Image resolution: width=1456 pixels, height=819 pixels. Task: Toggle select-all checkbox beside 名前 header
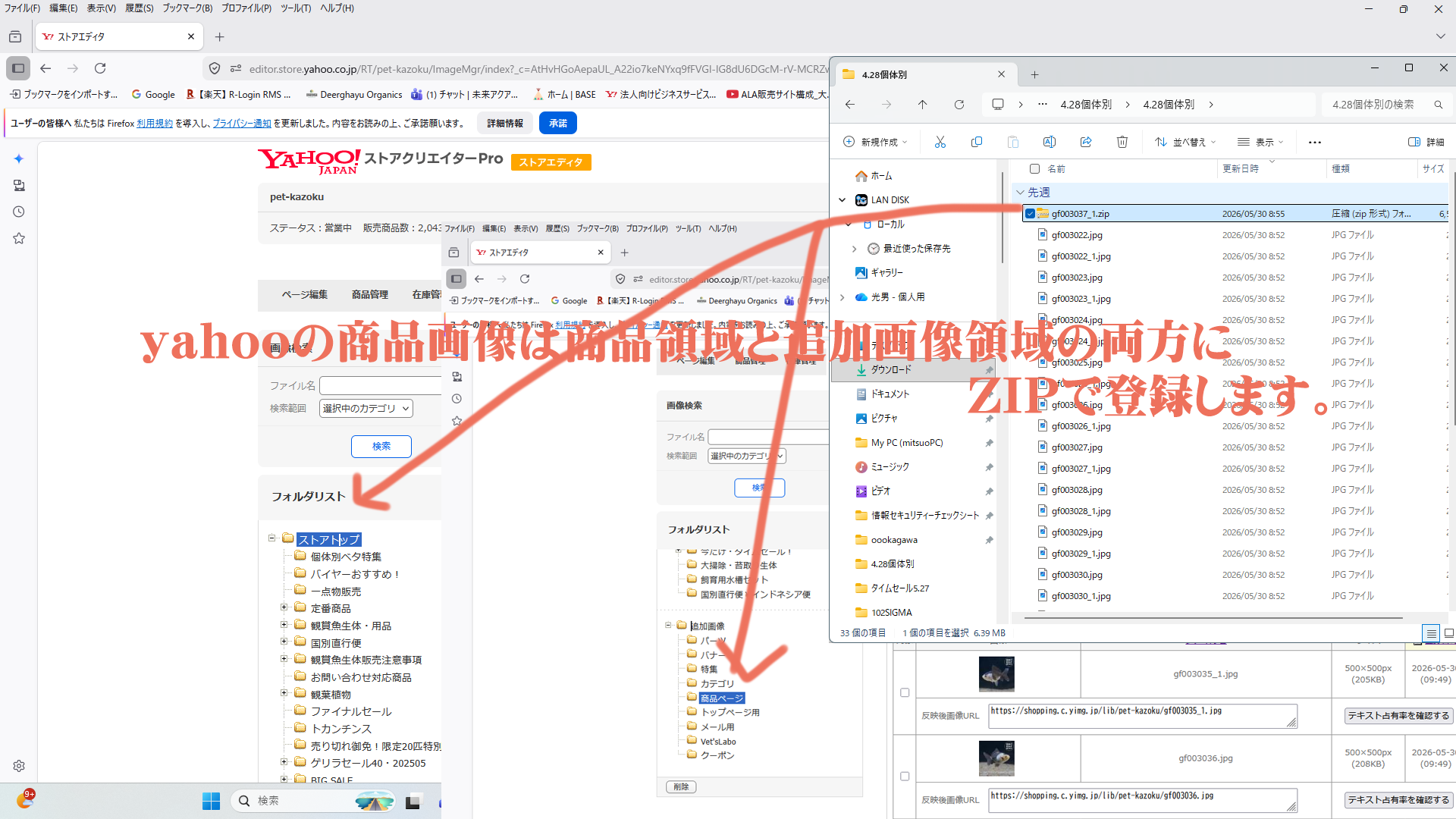[x=1034, y=168]
